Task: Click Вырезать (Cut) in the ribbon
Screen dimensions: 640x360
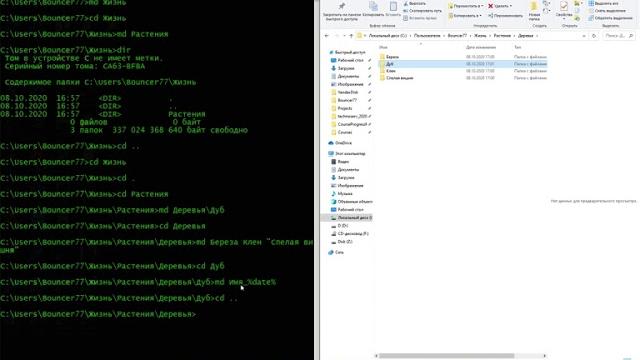Action: pos(415,4)
